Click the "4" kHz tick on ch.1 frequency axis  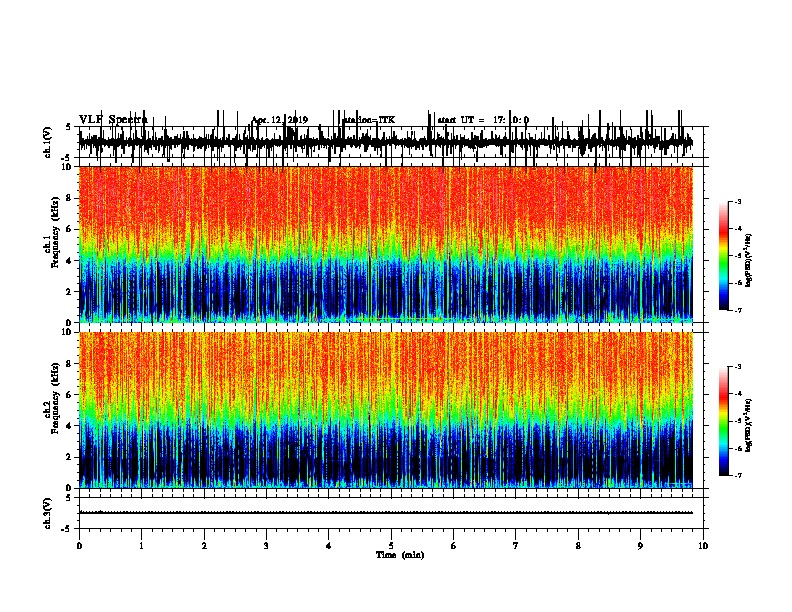(x=69, y=261)
